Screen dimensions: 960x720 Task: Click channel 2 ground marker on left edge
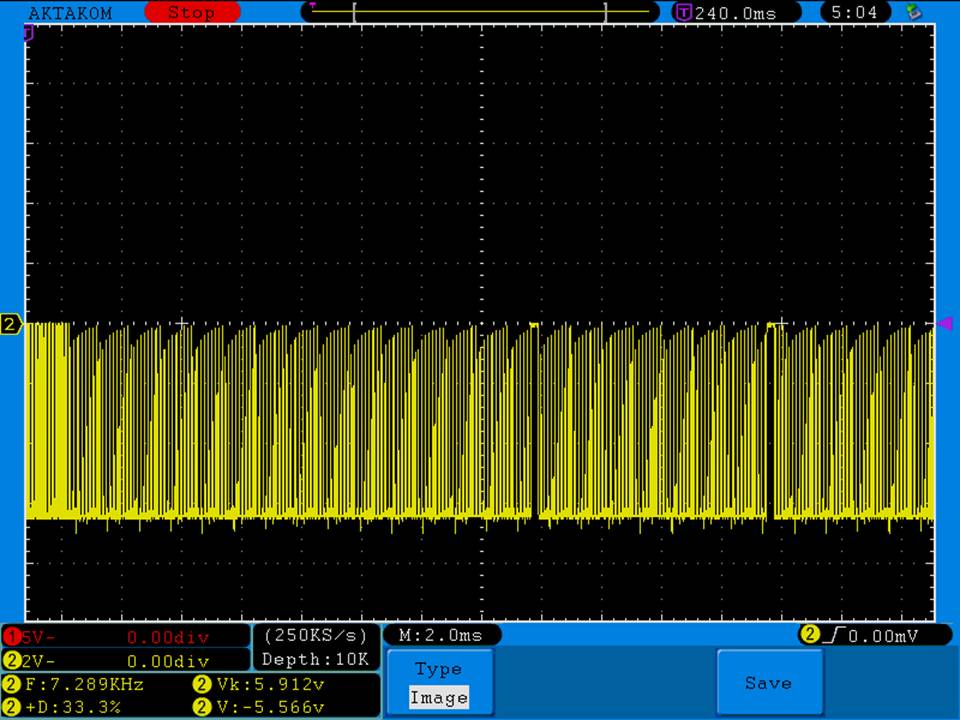(11, 324)
